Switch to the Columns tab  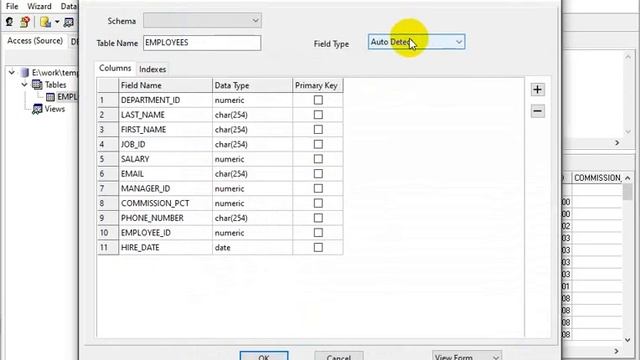pyautogui.click(x=115, y=68)
